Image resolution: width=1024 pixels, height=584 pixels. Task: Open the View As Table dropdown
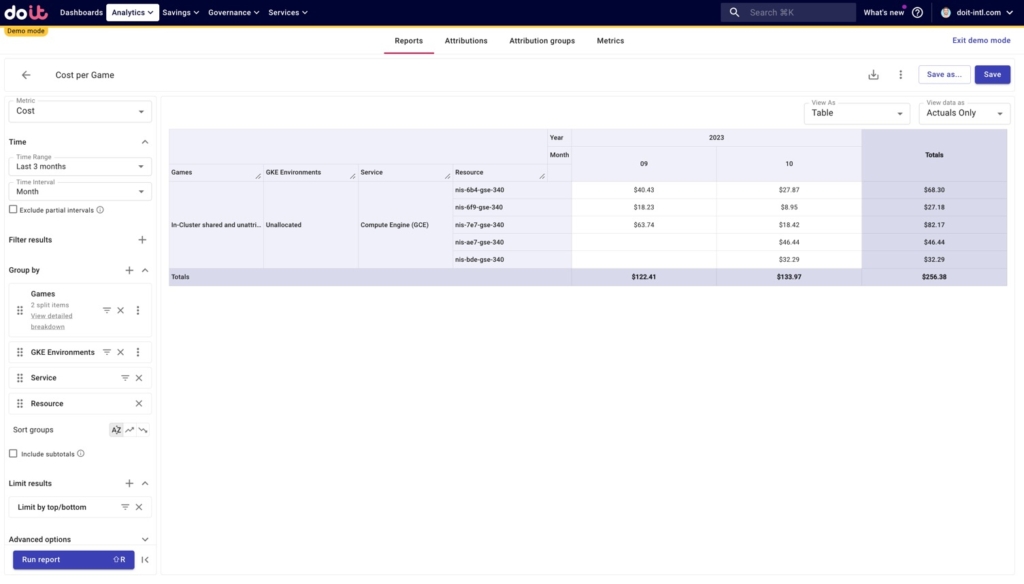pos(857,113)
